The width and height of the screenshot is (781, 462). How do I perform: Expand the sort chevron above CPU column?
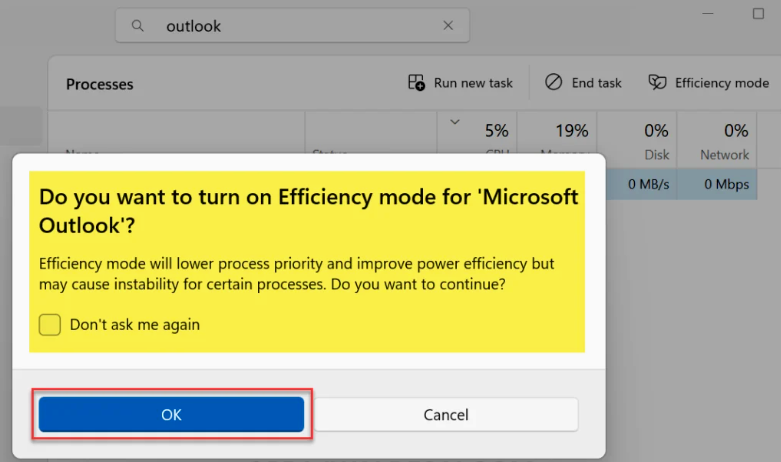pos(455,123)
